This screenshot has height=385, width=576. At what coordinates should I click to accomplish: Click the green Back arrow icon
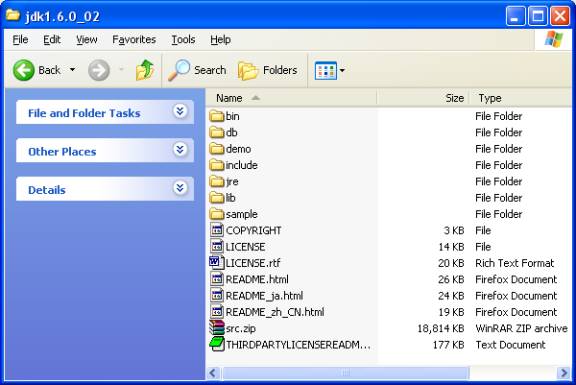point(24,70)
